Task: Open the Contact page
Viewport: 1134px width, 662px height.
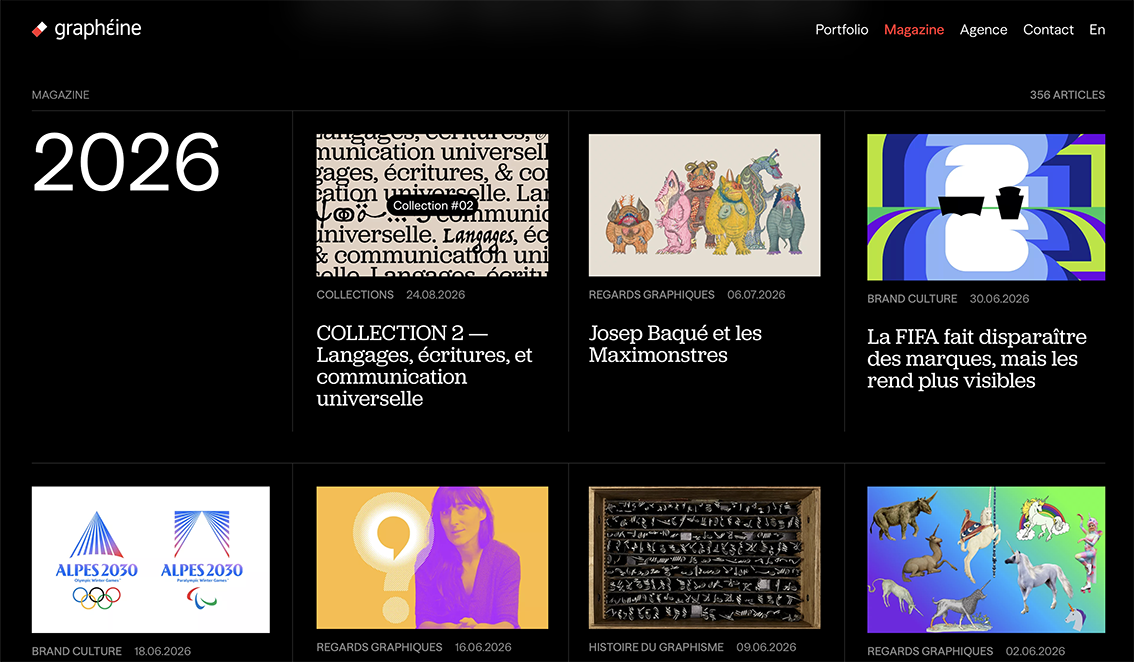Action: (x=1048, y=30)
